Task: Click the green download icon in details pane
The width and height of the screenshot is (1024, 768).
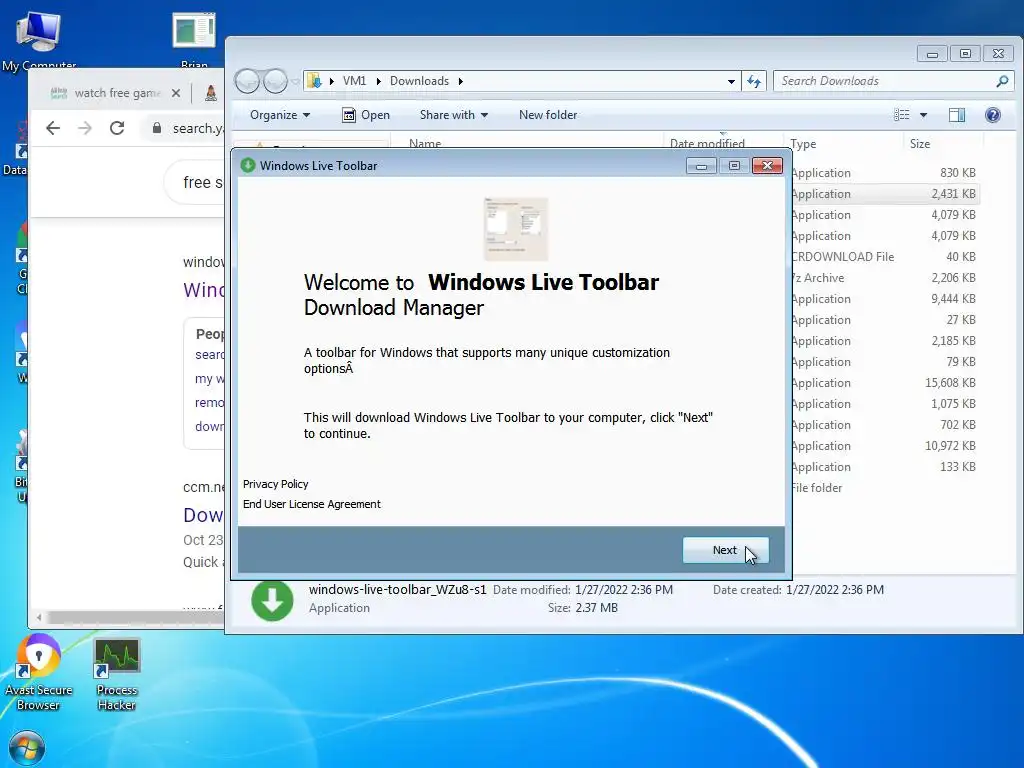Action: (x=272, y=601)
